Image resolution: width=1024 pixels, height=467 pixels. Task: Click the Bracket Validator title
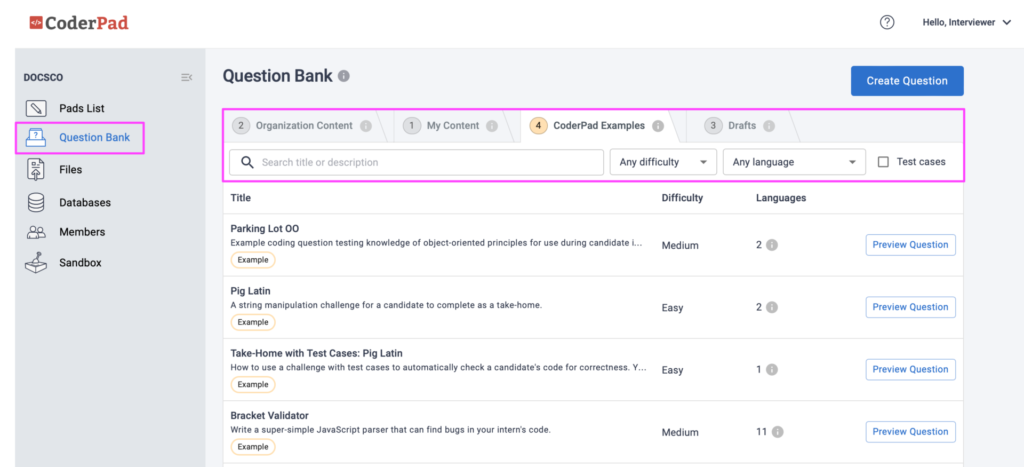269,415
